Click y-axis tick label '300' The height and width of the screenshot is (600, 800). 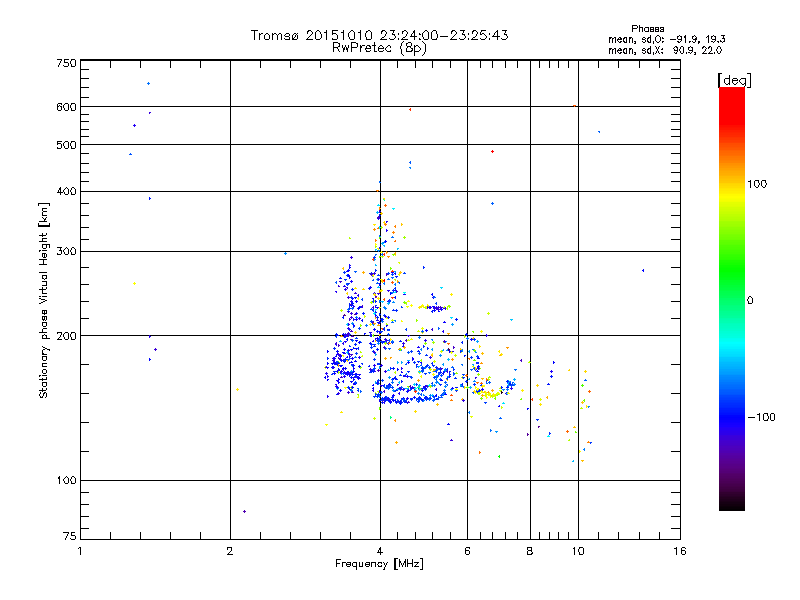coord(66,252)
